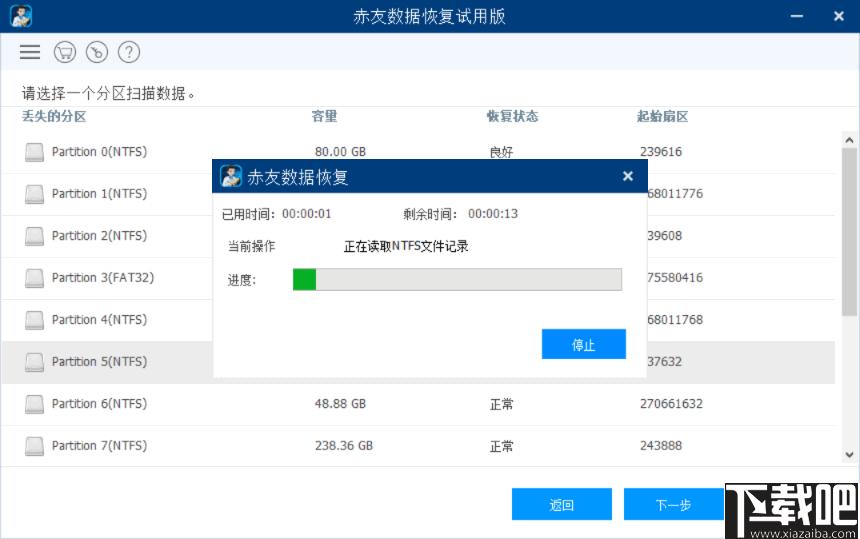The image size is (860, 539).
Task: Click the 243888 start sector value
Action: point(661,446)
